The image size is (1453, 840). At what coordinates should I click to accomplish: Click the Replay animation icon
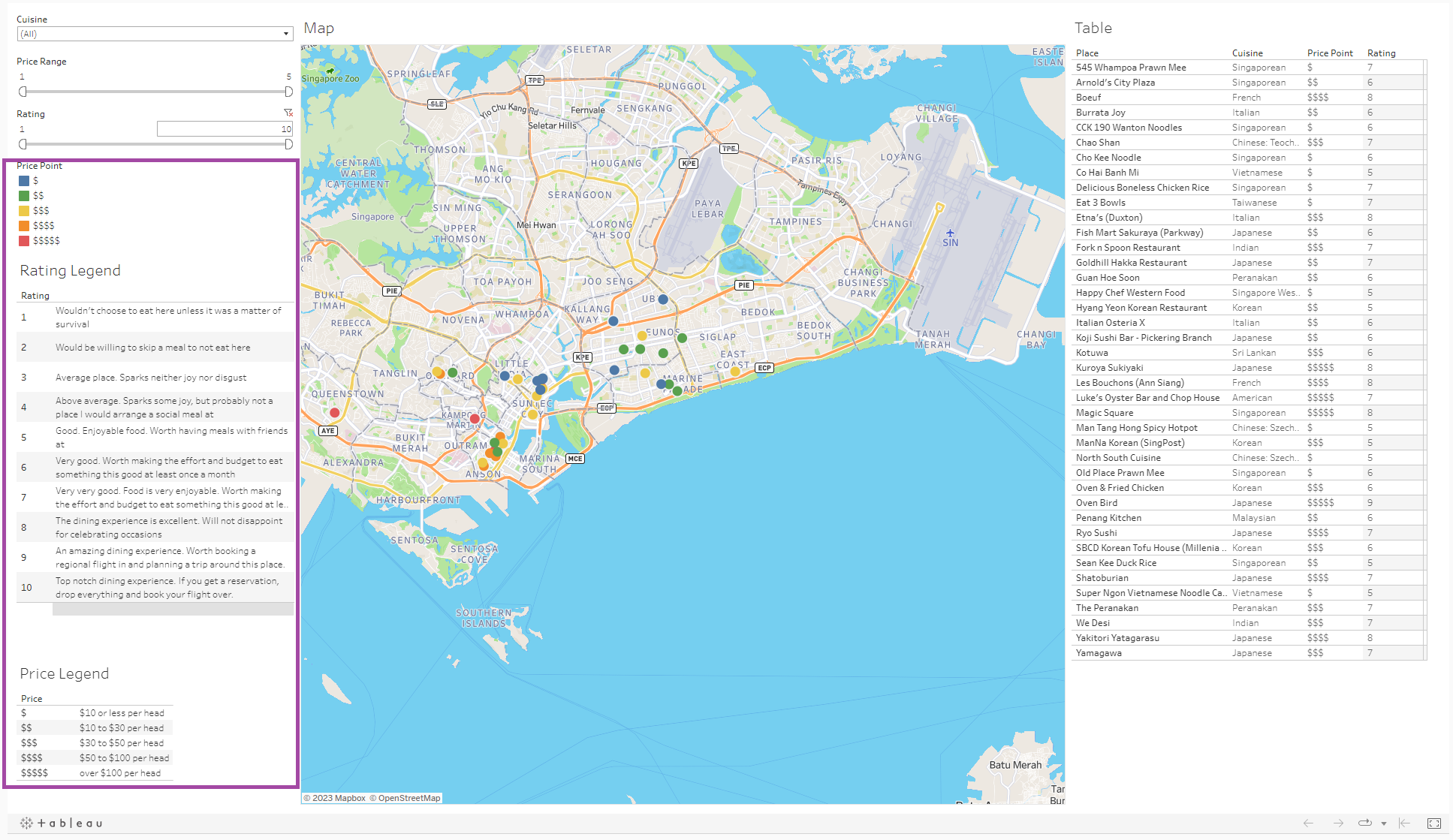(1364, 823)
